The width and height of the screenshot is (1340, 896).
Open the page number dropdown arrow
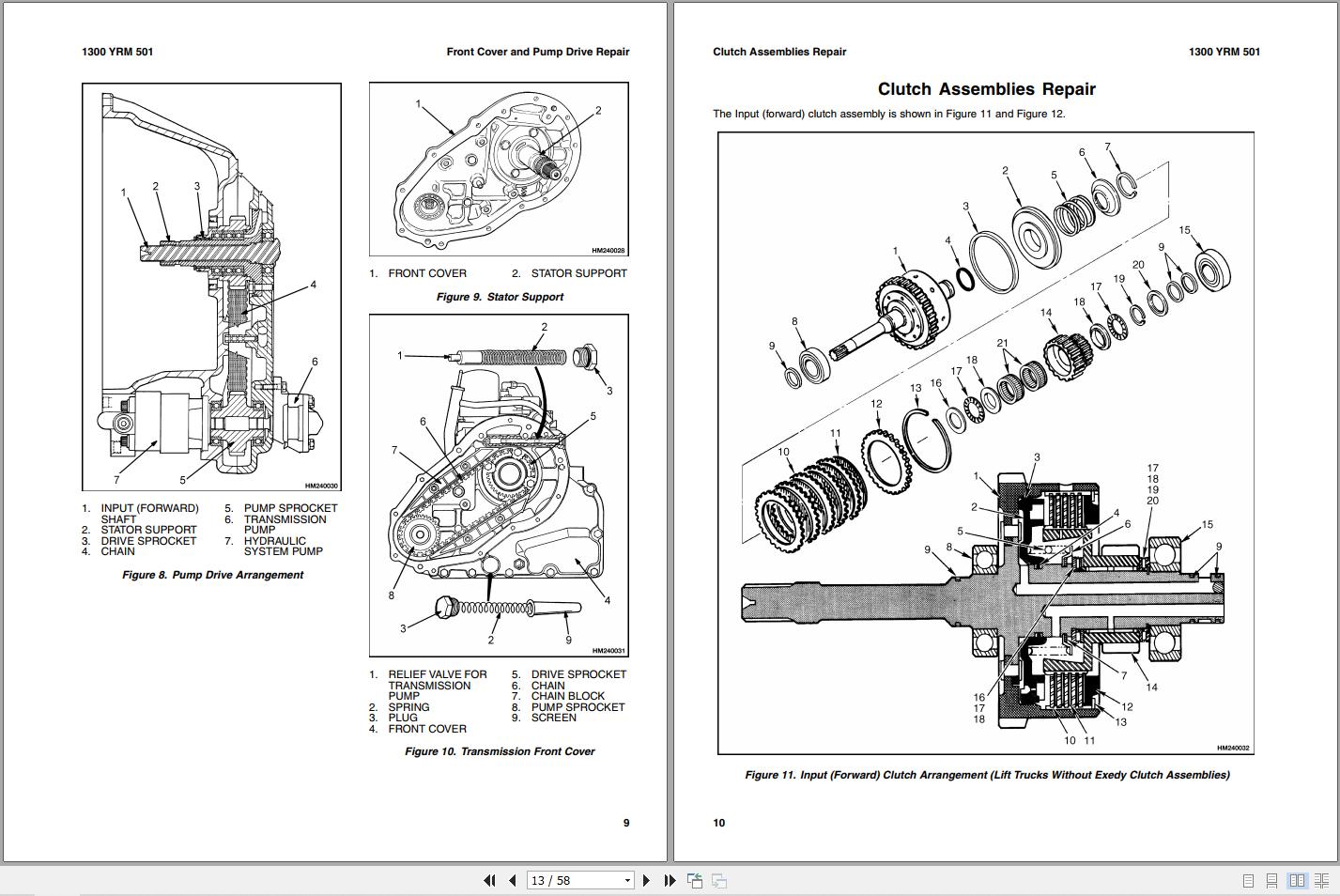[x=627, y=880]
